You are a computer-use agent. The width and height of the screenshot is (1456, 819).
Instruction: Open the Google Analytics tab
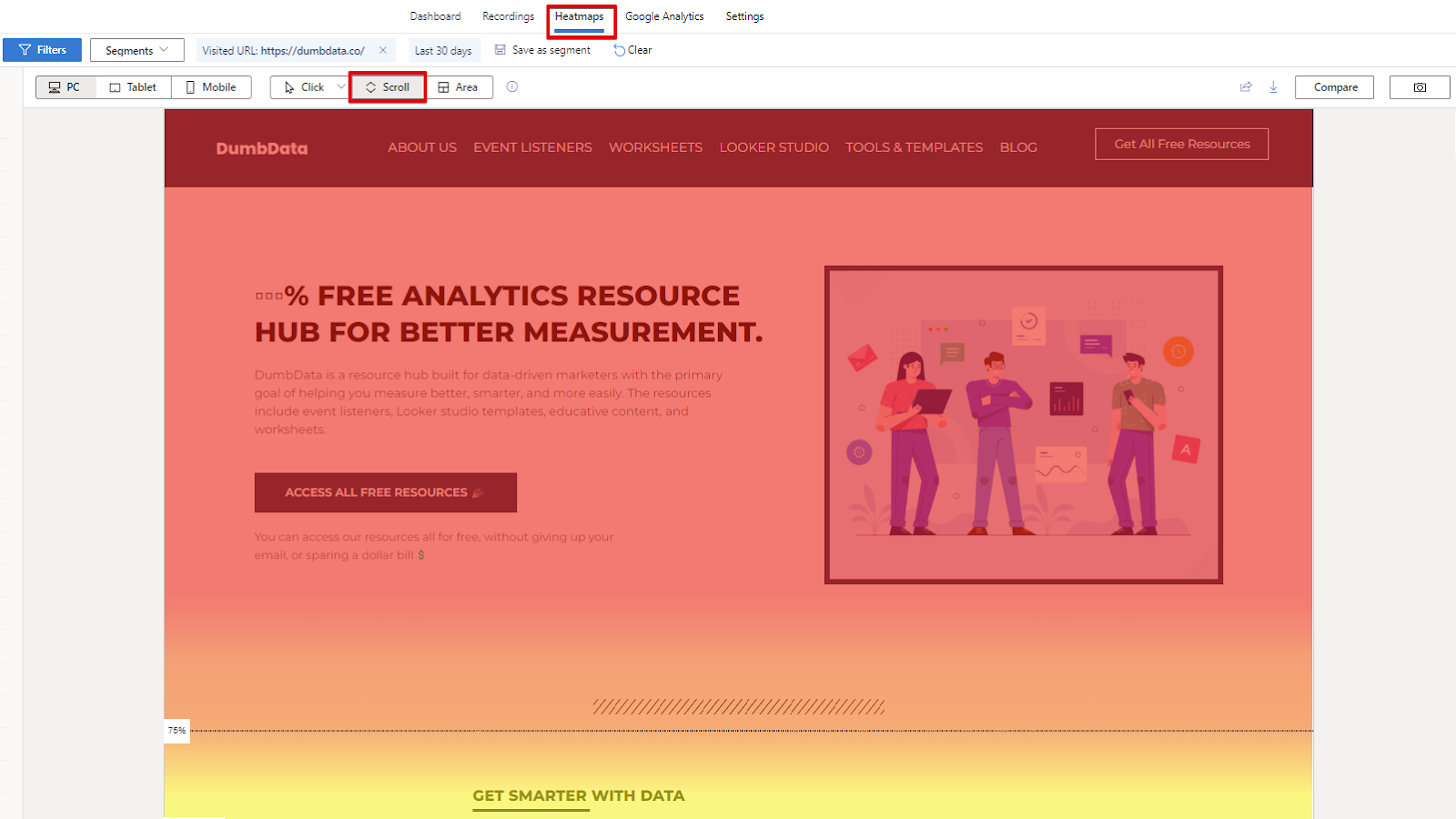[664, 16]
